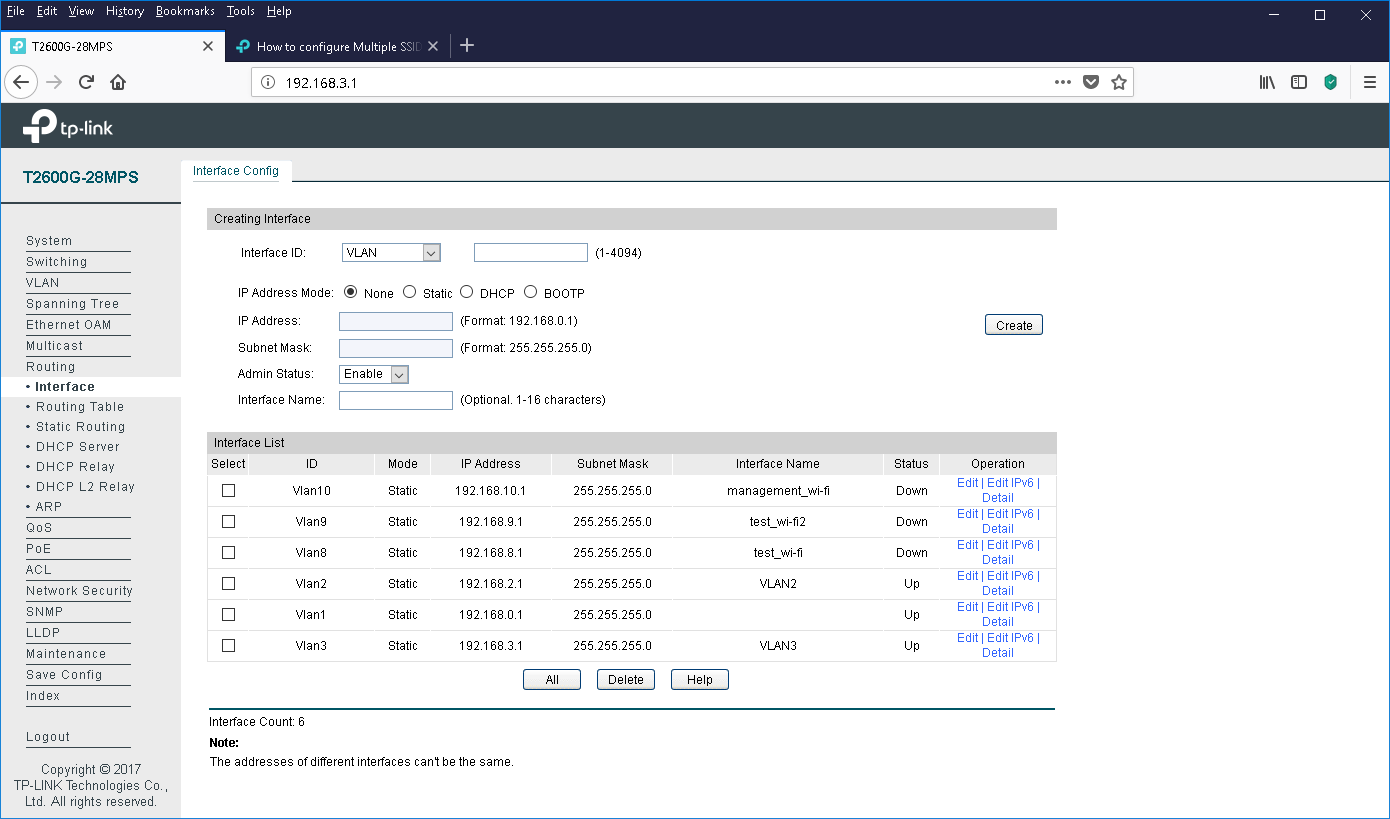The width and height of the screenshot is (1390, 819).
Task: Open Static Routing submenu item
Action: (81, 427)
